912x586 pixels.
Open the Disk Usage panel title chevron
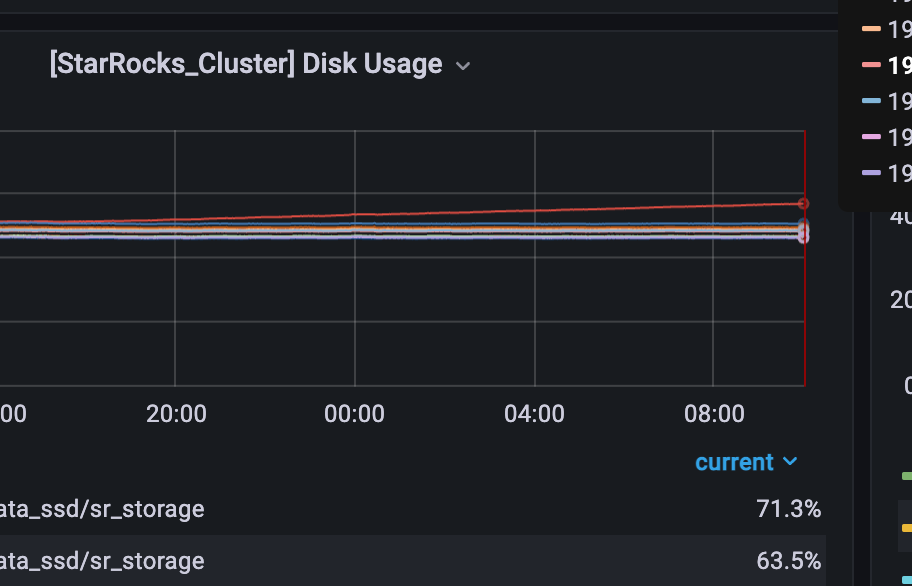pos(463,66)
